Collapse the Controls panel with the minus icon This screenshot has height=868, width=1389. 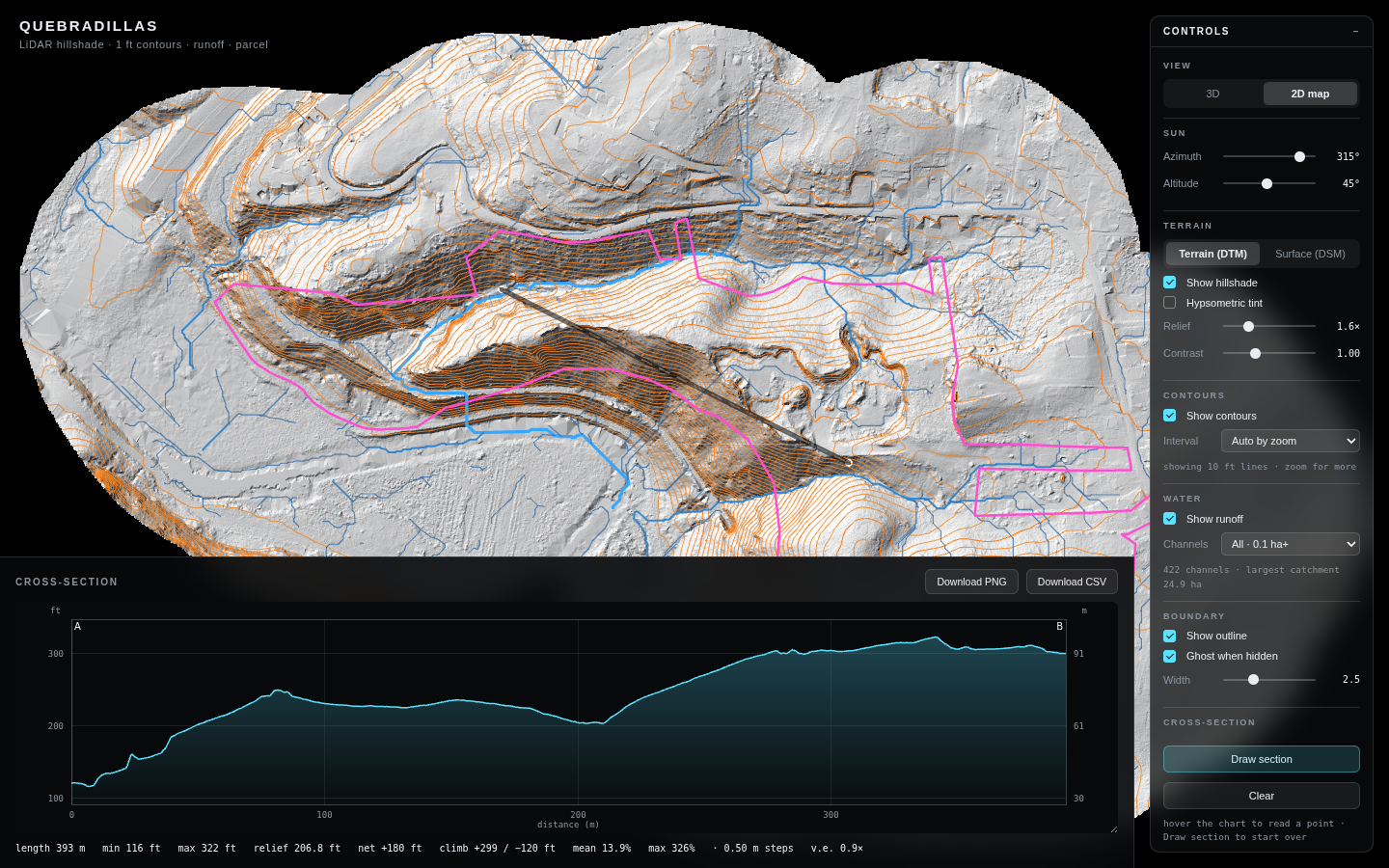tap(1355, 32)
